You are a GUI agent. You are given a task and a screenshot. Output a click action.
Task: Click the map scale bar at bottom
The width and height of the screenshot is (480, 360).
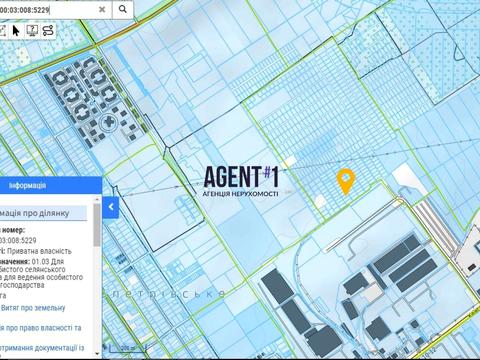(x=127, y=348)
